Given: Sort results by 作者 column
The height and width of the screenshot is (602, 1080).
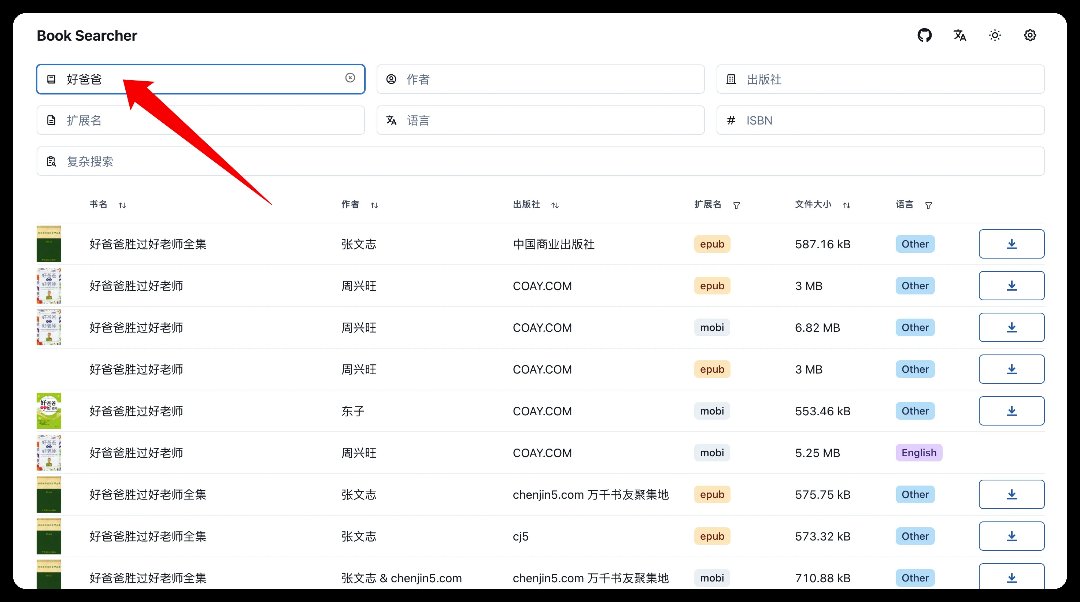Looking at the screenshot, I should tap(374, 205).
